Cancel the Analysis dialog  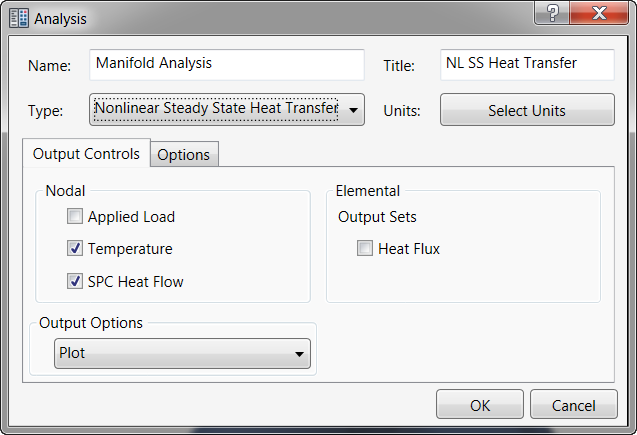pos(574,406)
